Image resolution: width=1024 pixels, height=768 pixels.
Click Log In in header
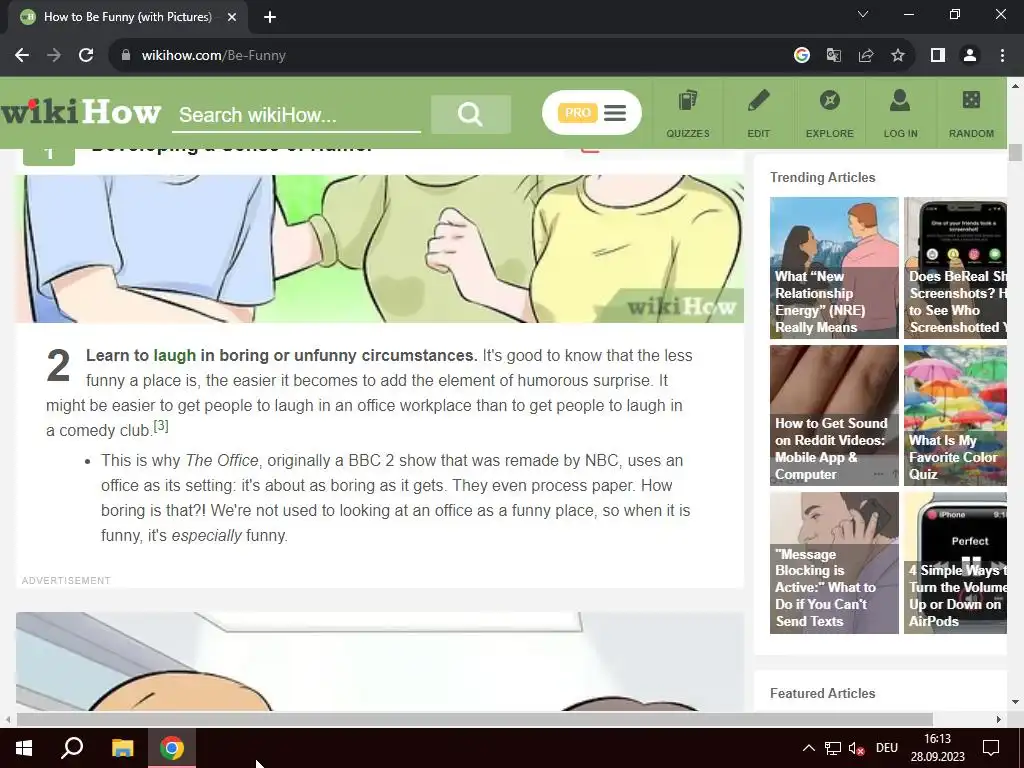901,113
